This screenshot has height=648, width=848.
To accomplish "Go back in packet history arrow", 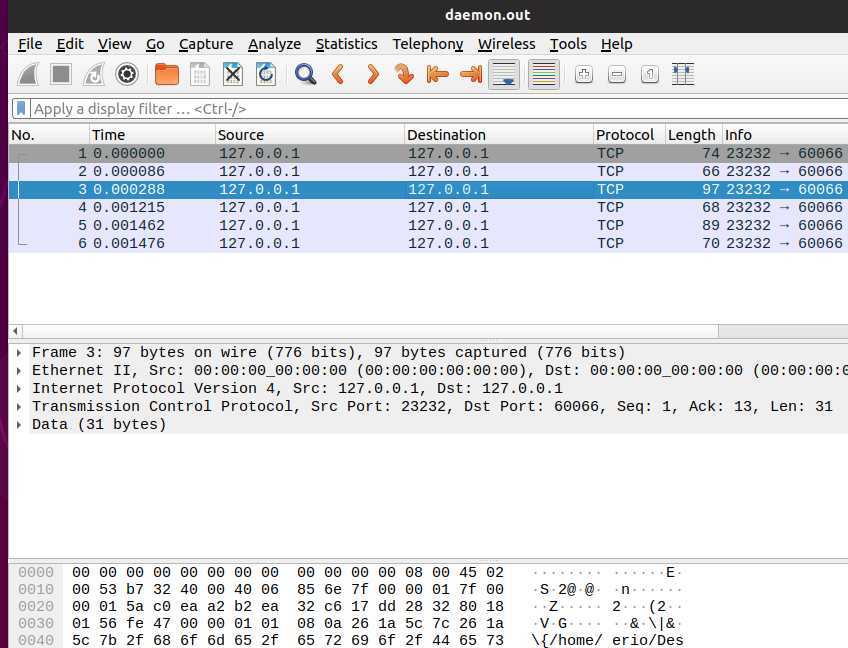I will click(x=339, y=74).
